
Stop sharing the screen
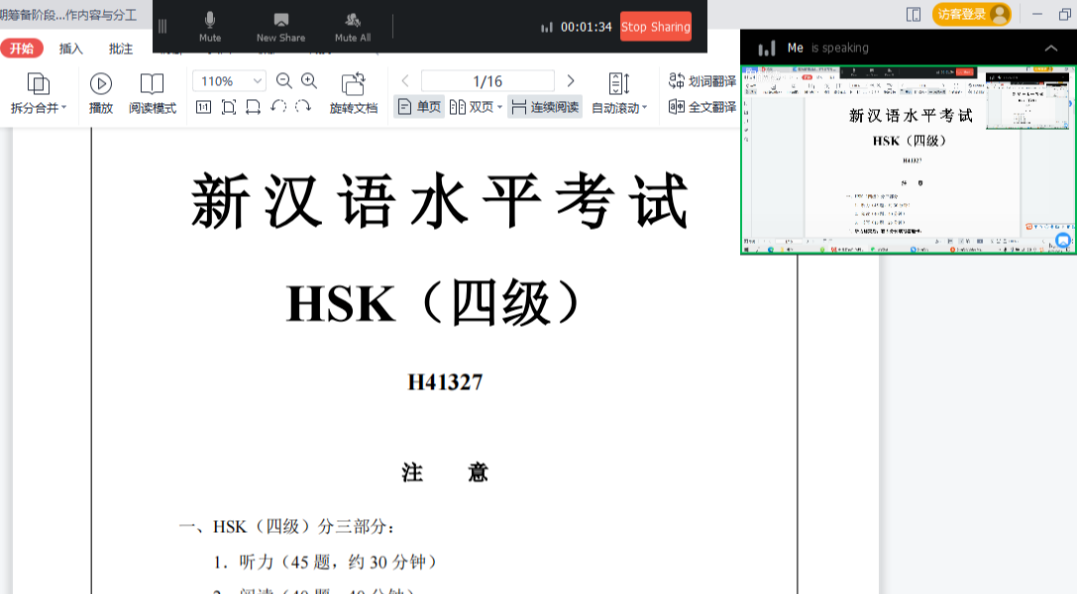(655, 27)
